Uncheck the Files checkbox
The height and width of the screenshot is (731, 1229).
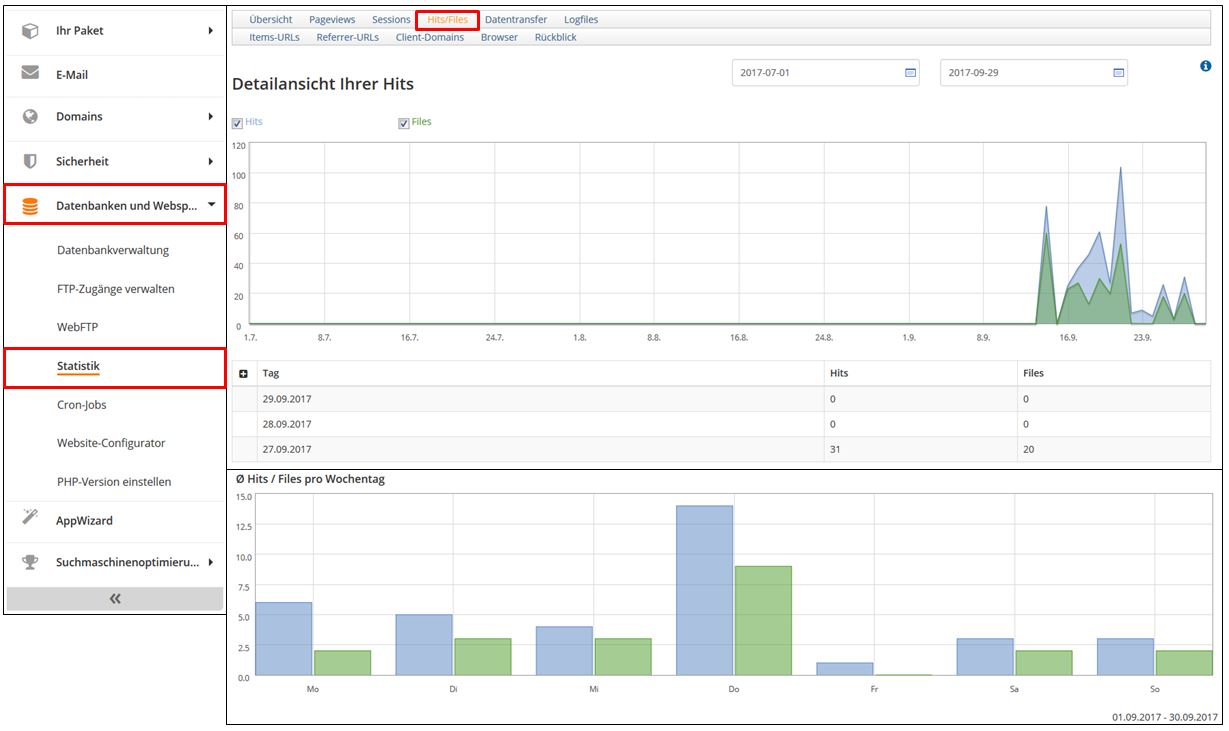click(404, 123)
